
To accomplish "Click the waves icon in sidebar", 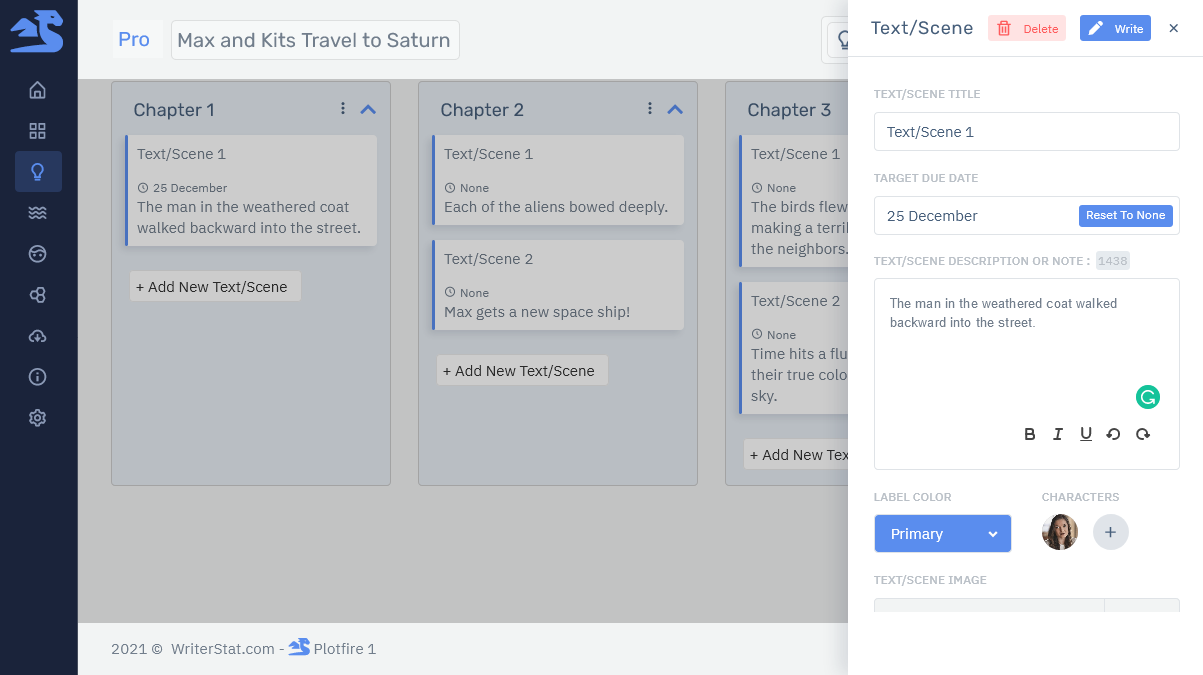I will [x=38, y=213].
